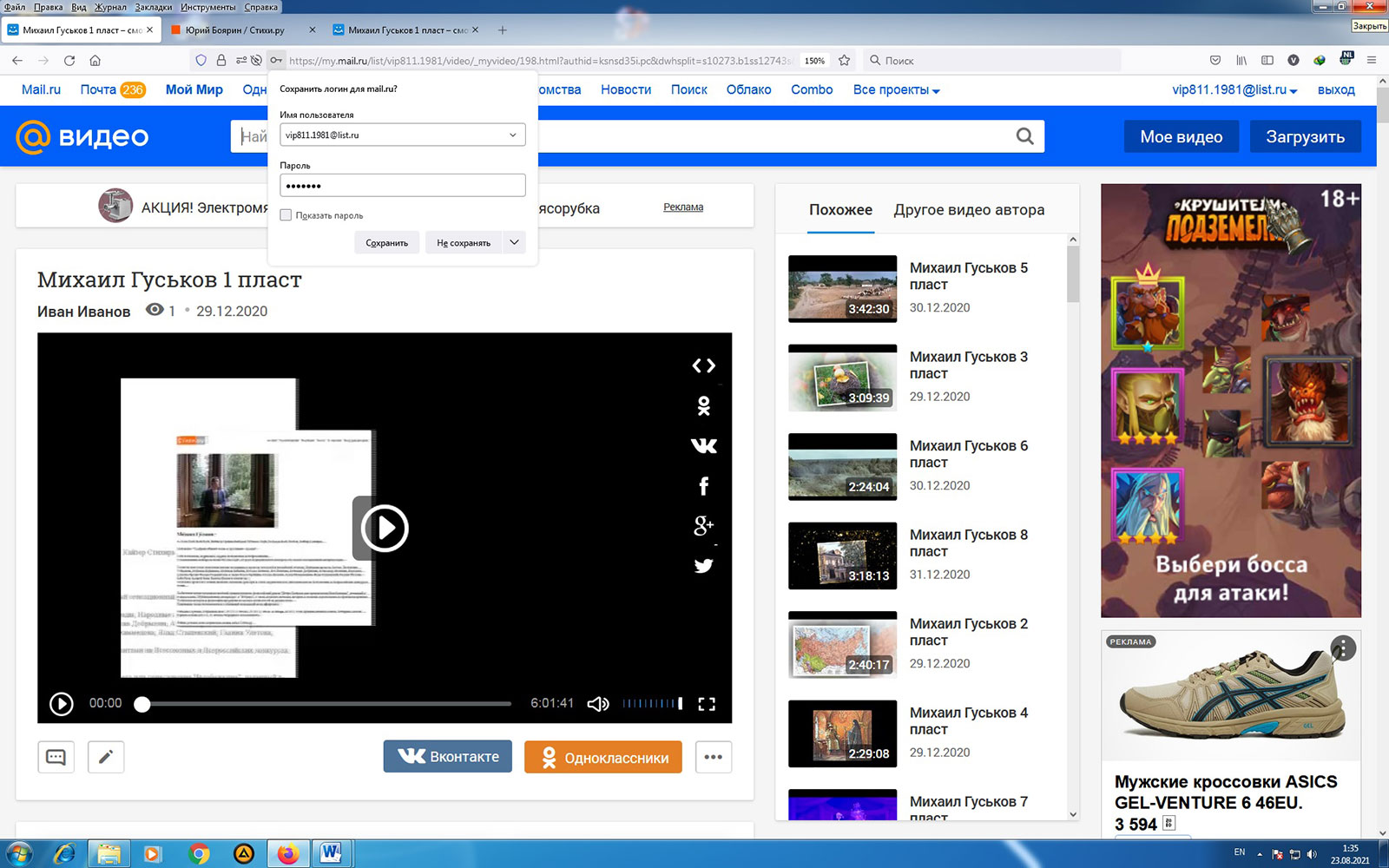The image size is (1389, 868).
Task: Share video via Facebook icon
Action: tap(703, 486)
